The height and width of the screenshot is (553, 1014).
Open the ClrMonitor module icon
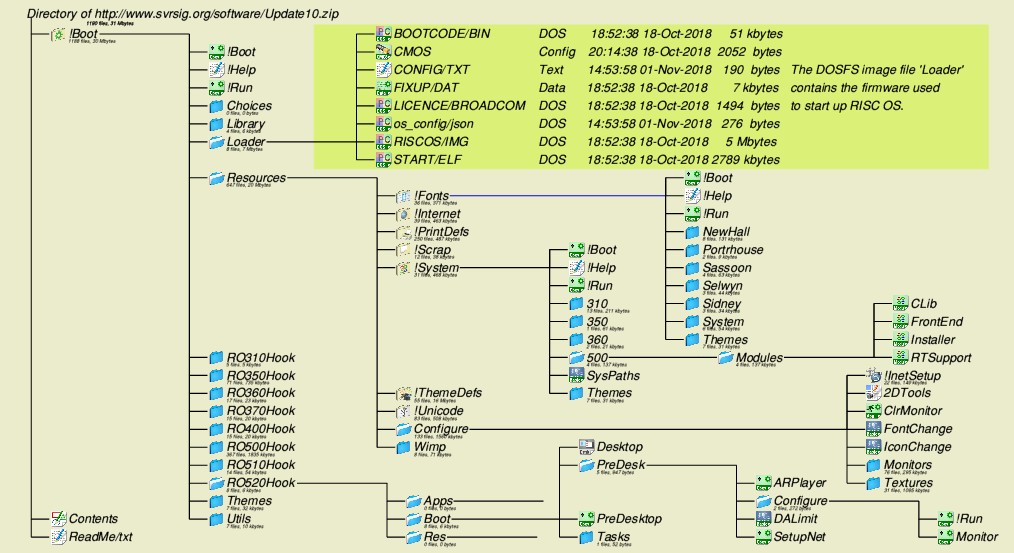click(871, 411)
